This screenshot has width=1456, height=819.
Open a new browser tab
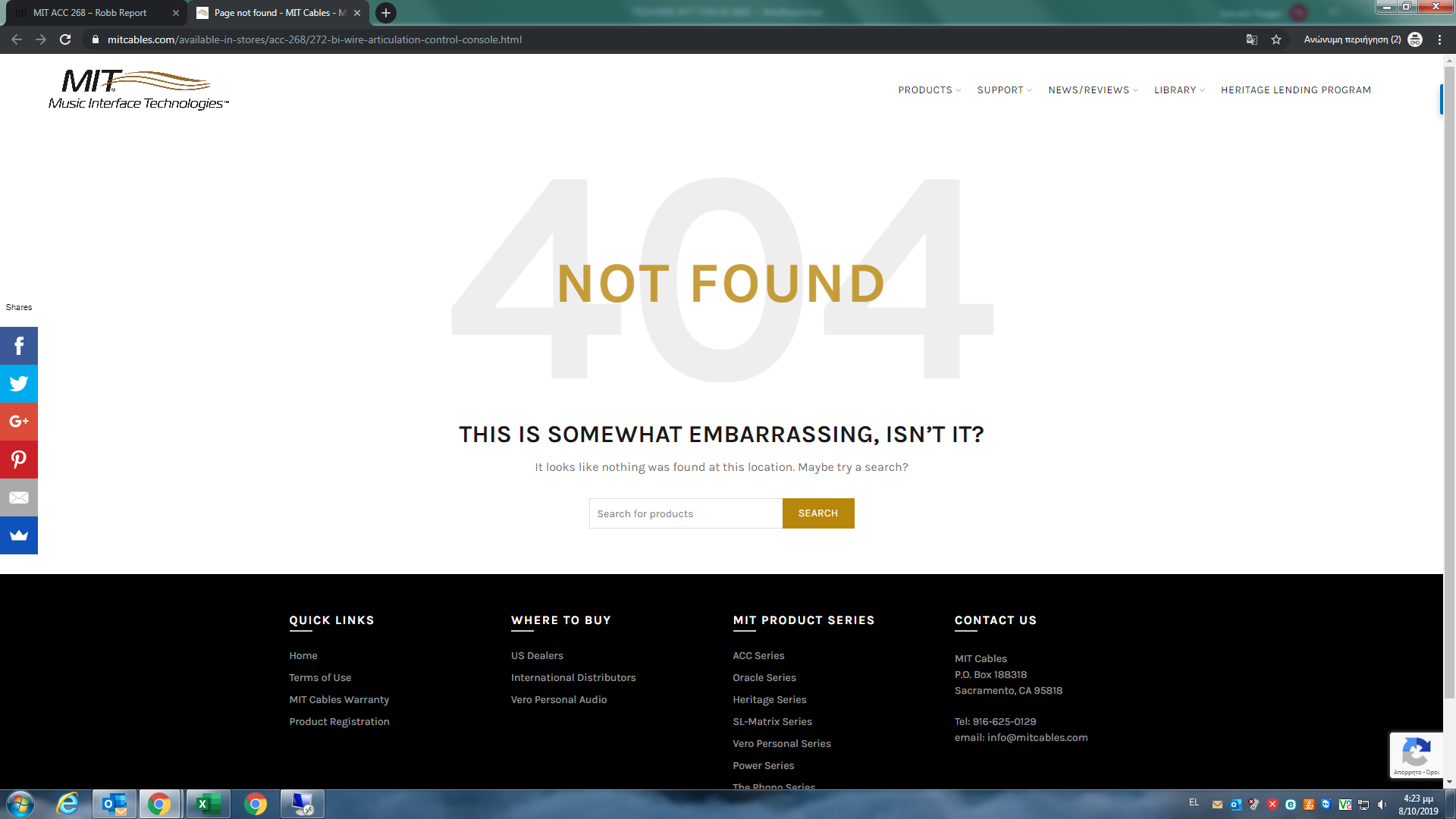(386, 13)
